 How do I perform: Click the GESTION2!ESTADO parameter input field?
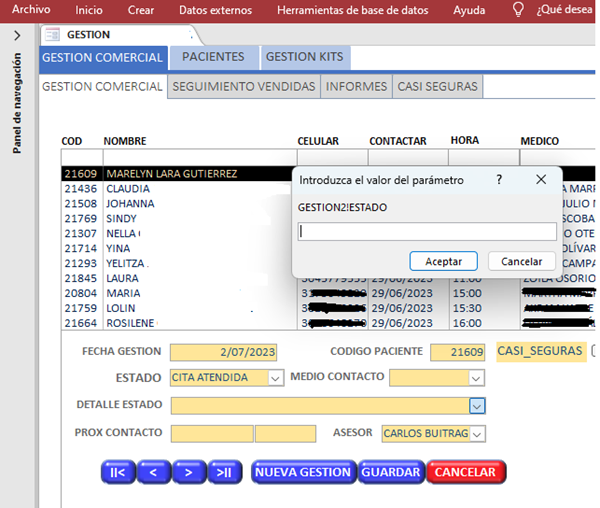coord(427,232)
